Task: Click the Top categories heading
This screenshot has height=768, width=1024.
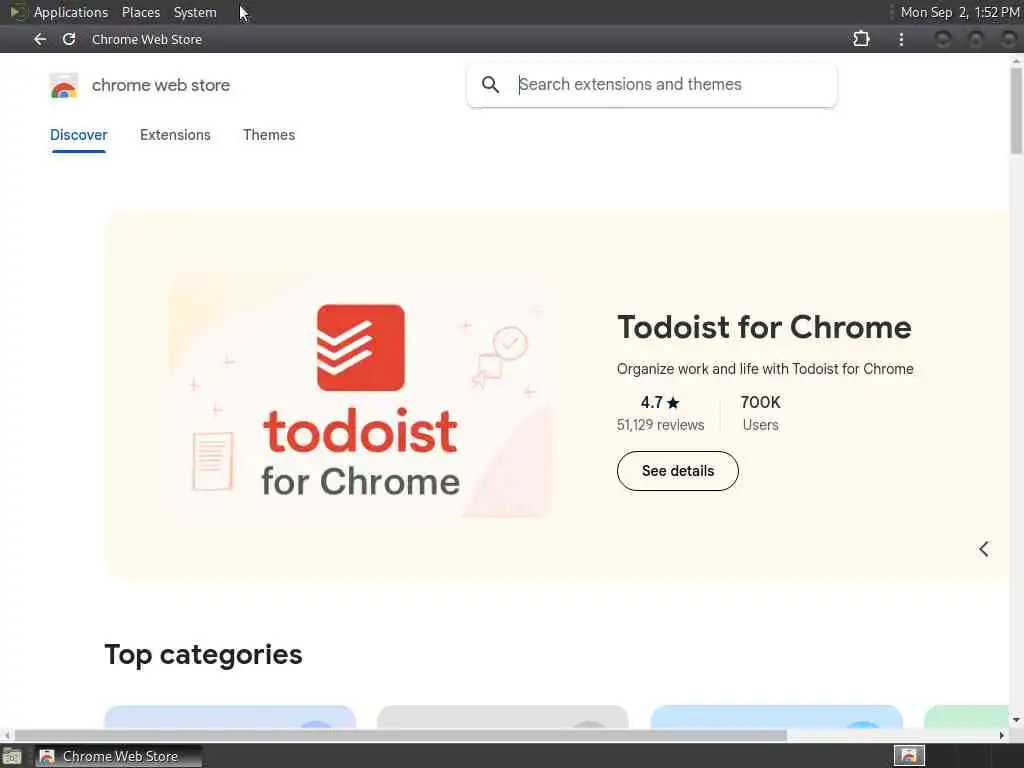Action: [203, 655]
